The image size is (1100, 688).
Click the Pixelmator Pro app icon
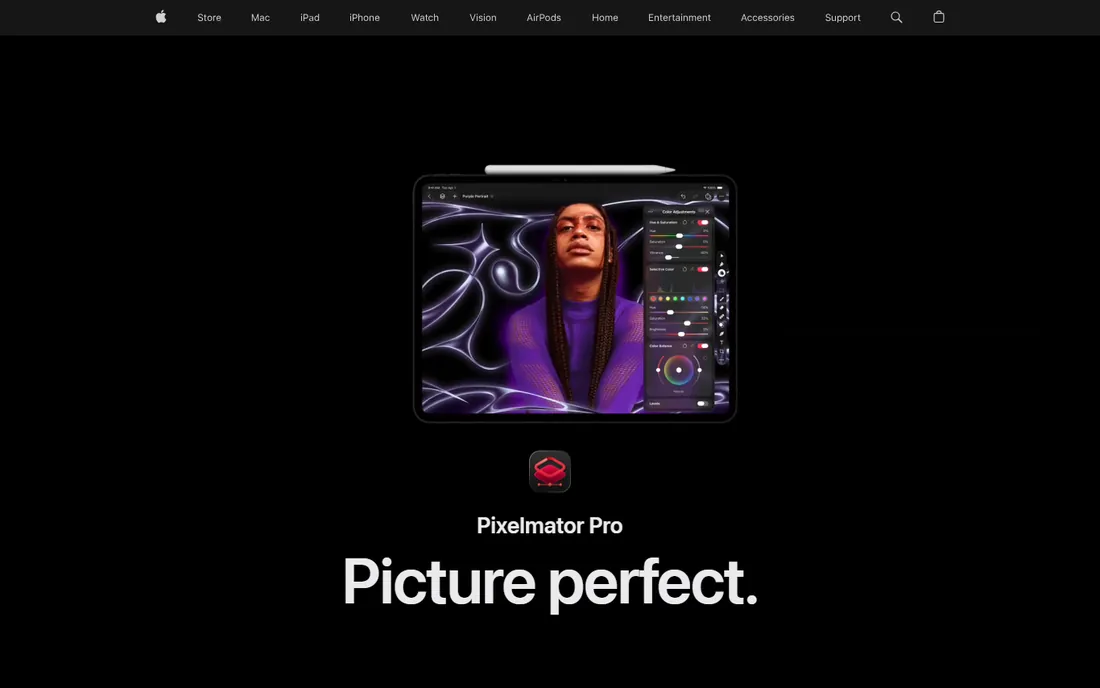click(x=550, y=471)
